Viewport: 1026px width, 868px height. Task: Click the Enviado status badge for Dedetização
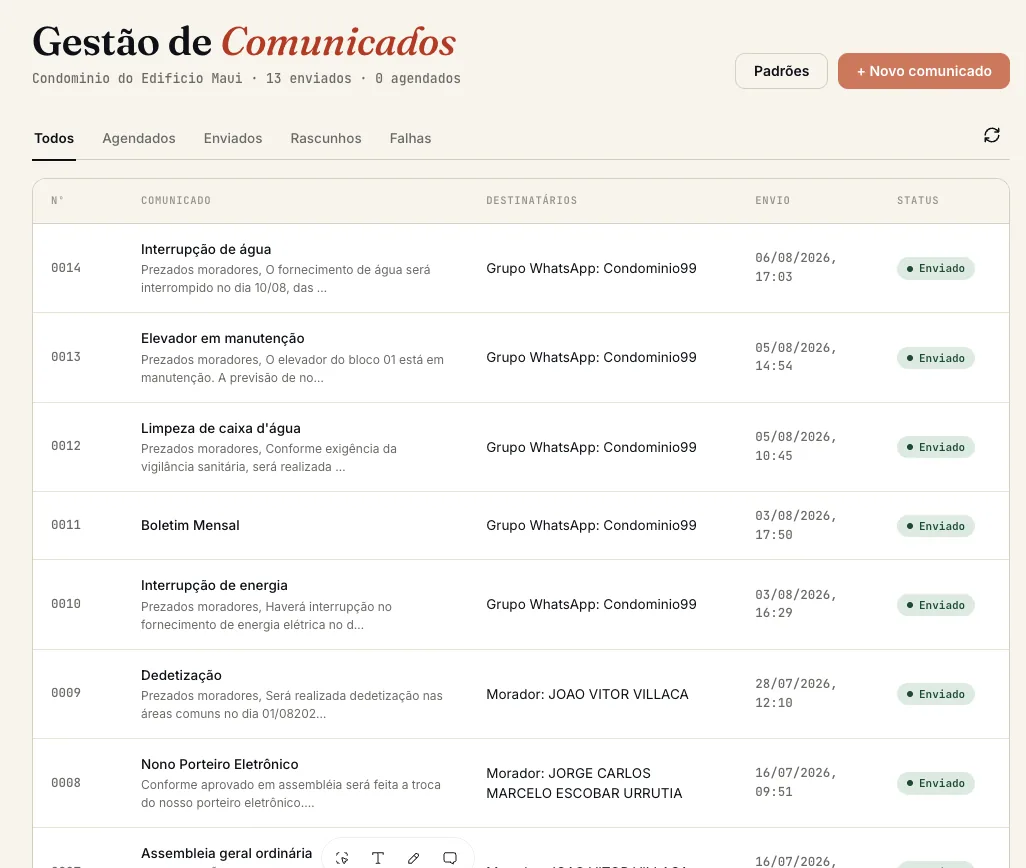936,694
